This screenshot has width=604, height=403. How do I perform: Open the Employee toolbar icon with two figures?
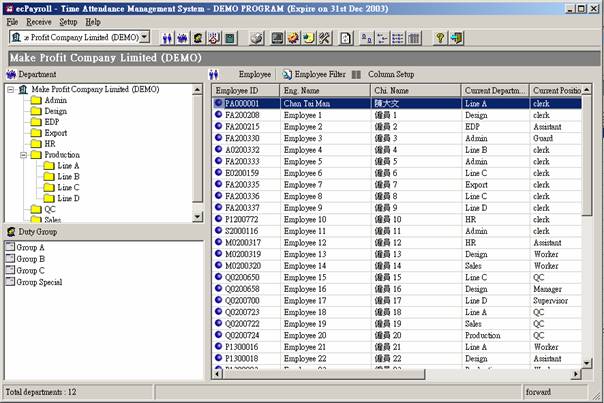pos(167,38)
